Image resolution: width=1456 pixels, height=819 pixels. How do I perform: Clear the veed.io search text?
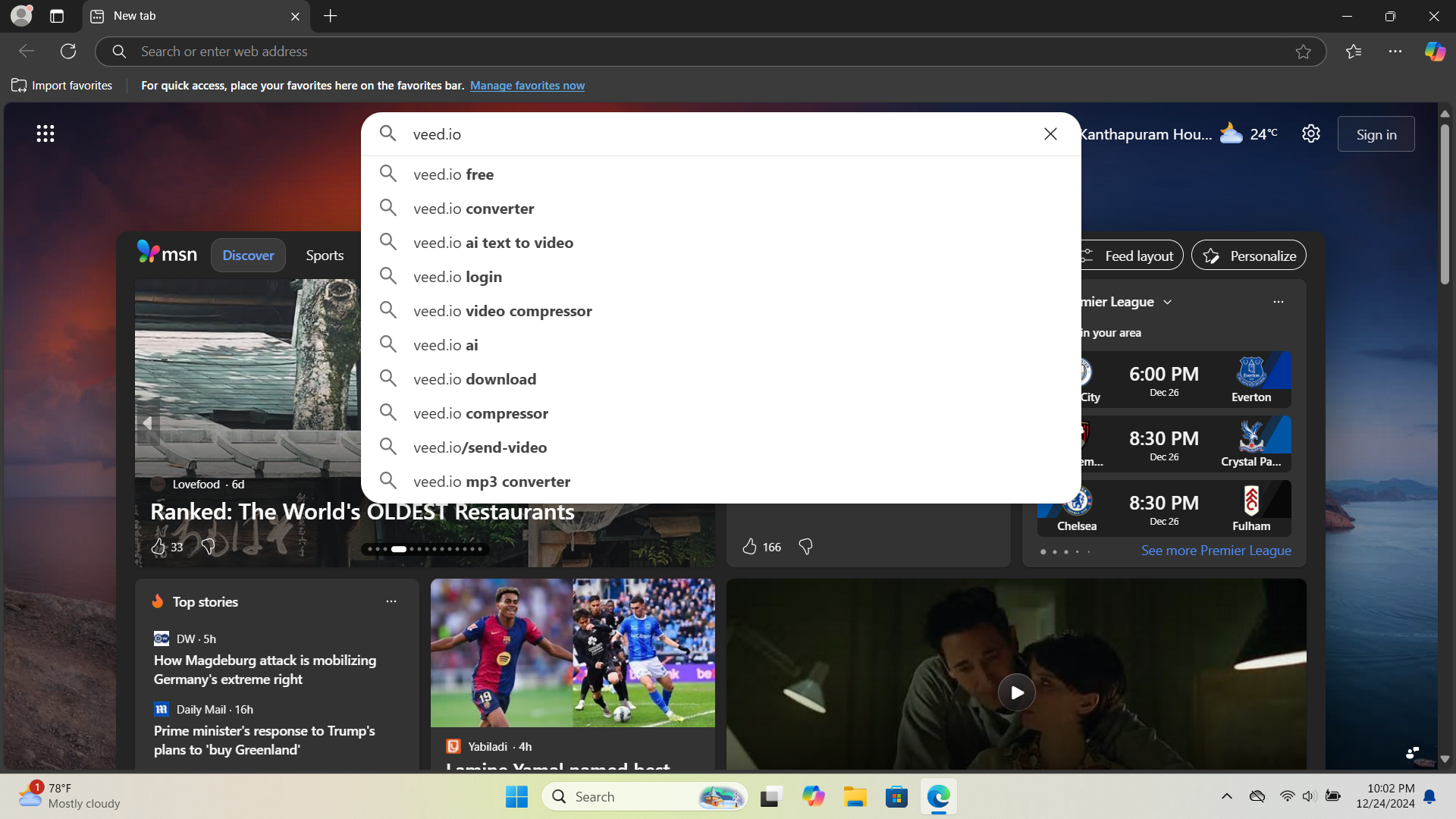[x=1050, y=134]
